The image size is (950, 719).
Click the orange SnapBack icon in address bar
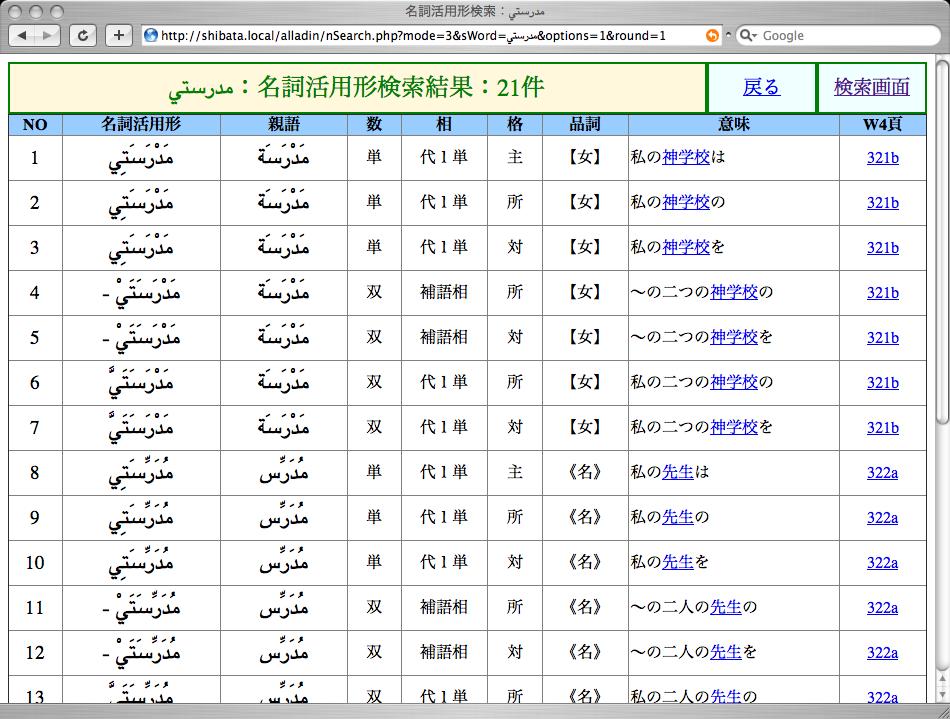710,35
